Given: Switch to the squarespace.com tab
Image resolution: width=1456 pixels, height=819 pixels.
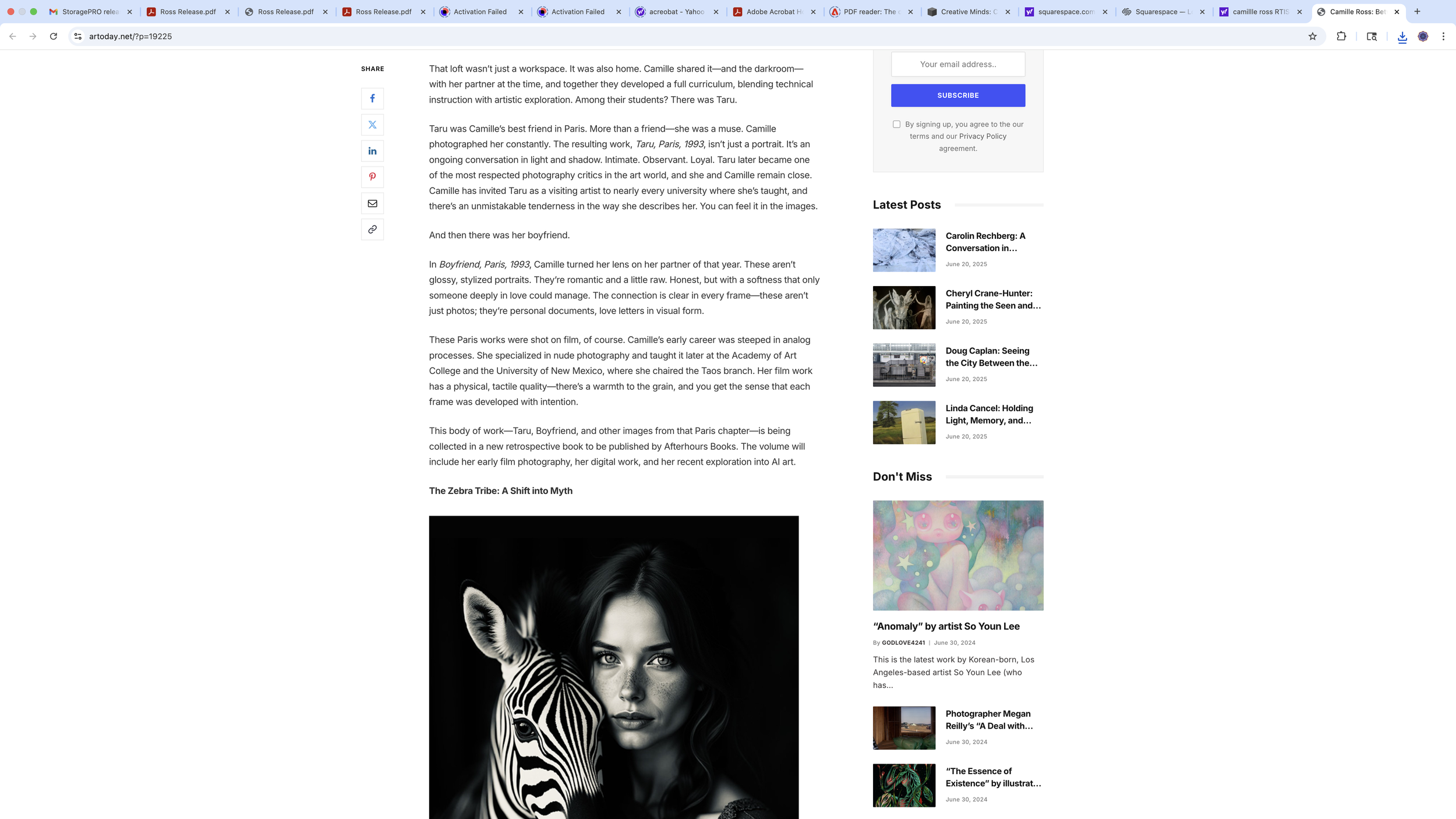Looking at the screenshot, I should (x=1066, y=12).
